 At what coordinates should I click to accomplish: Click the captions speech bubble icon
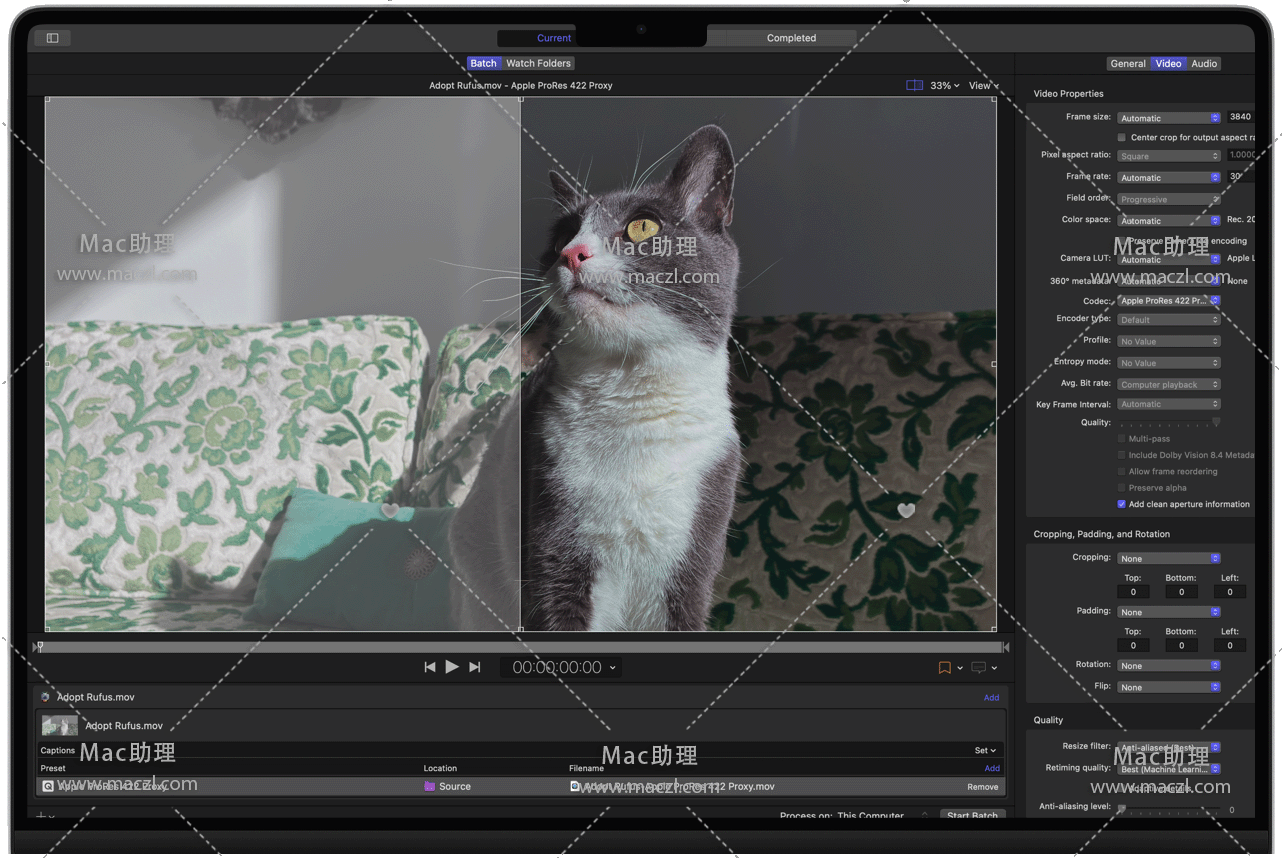click(x=978, y=668)
